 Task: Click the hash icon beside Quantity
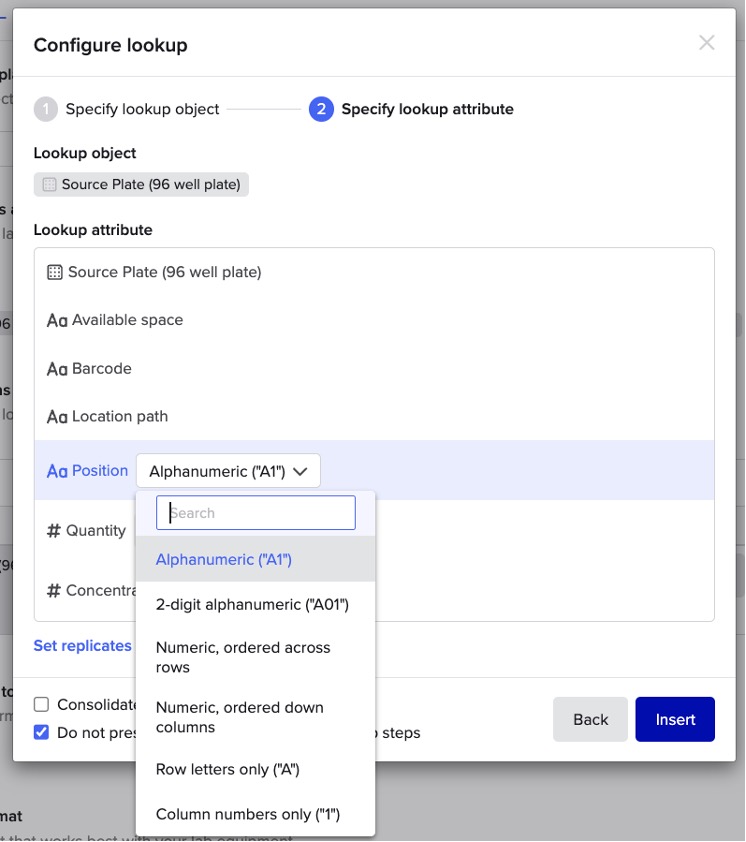[54, 531]
